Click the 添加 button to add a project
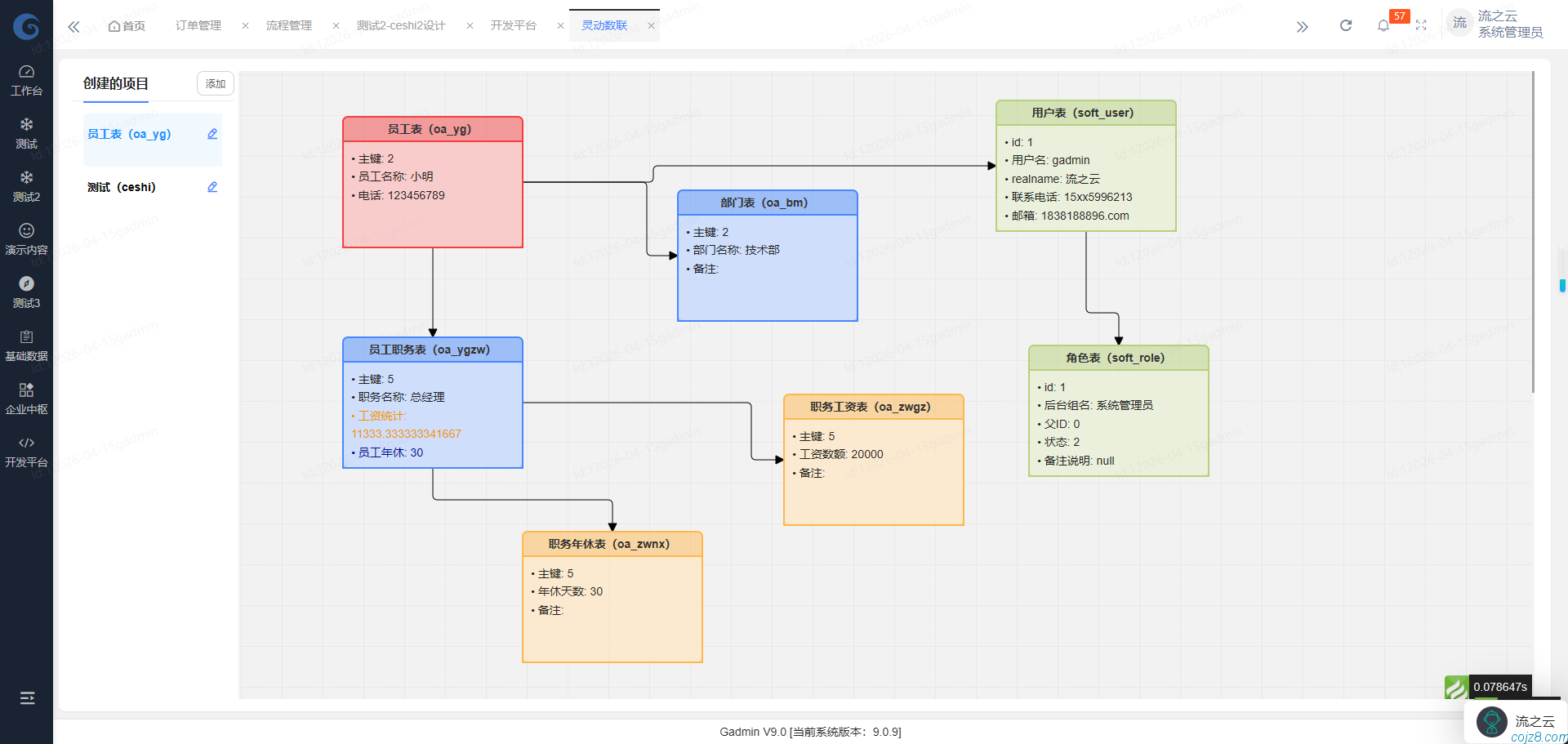1568x744 pixels. tap(215, 83)
